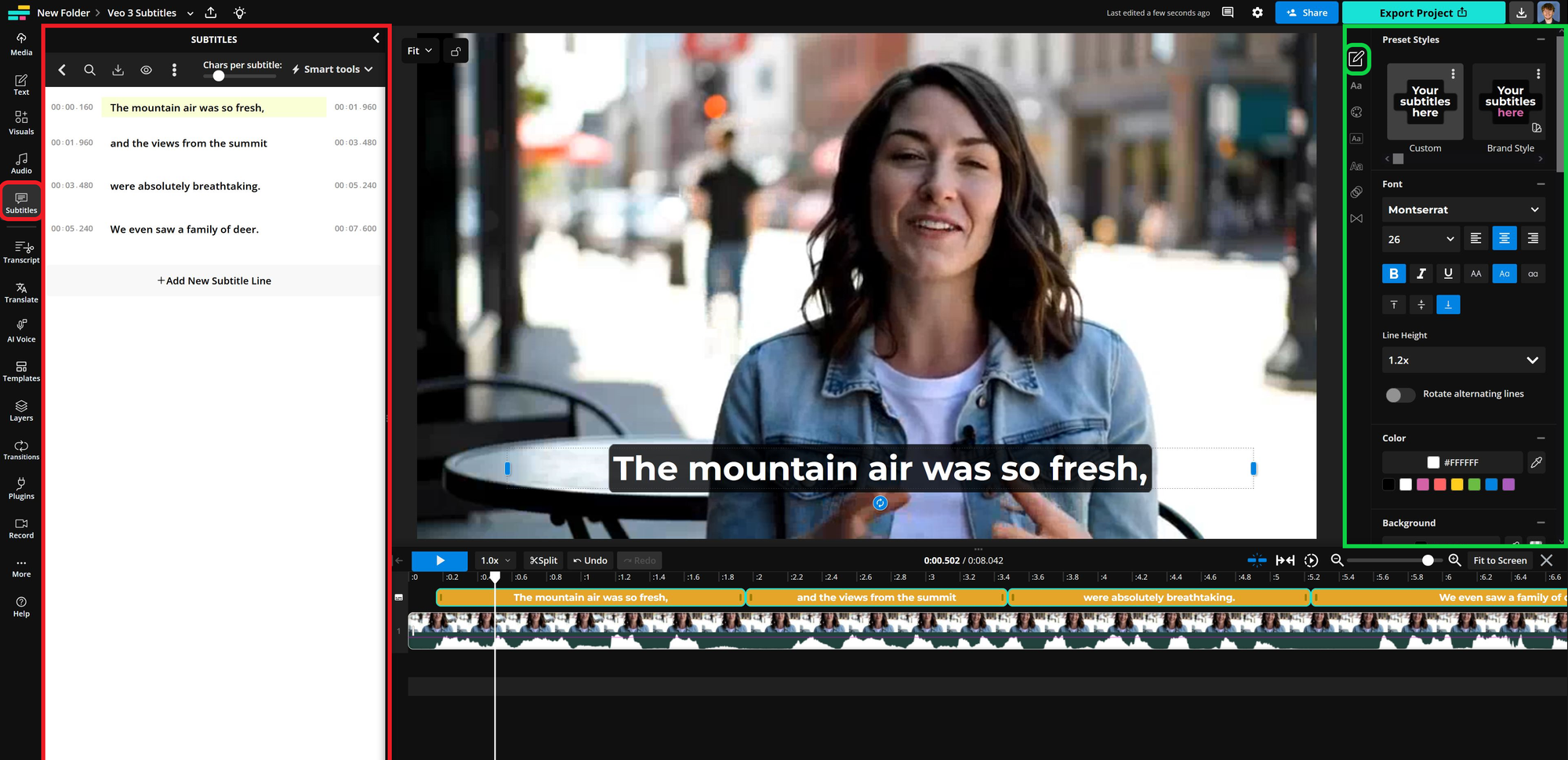Viewport: 1568px width, 760px height.
Task: Expand the Line Height dropdown
Action: [1463, 360]
